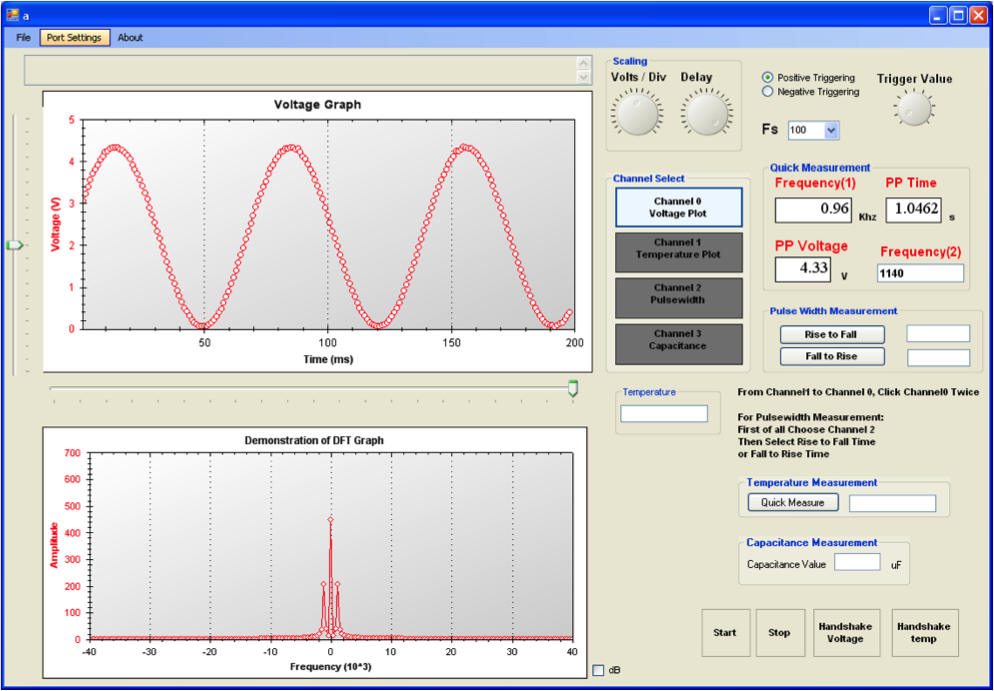This screenshot has height=691, width=994.
Task: Open the Port Settings menu
Action: pos(74,38)
